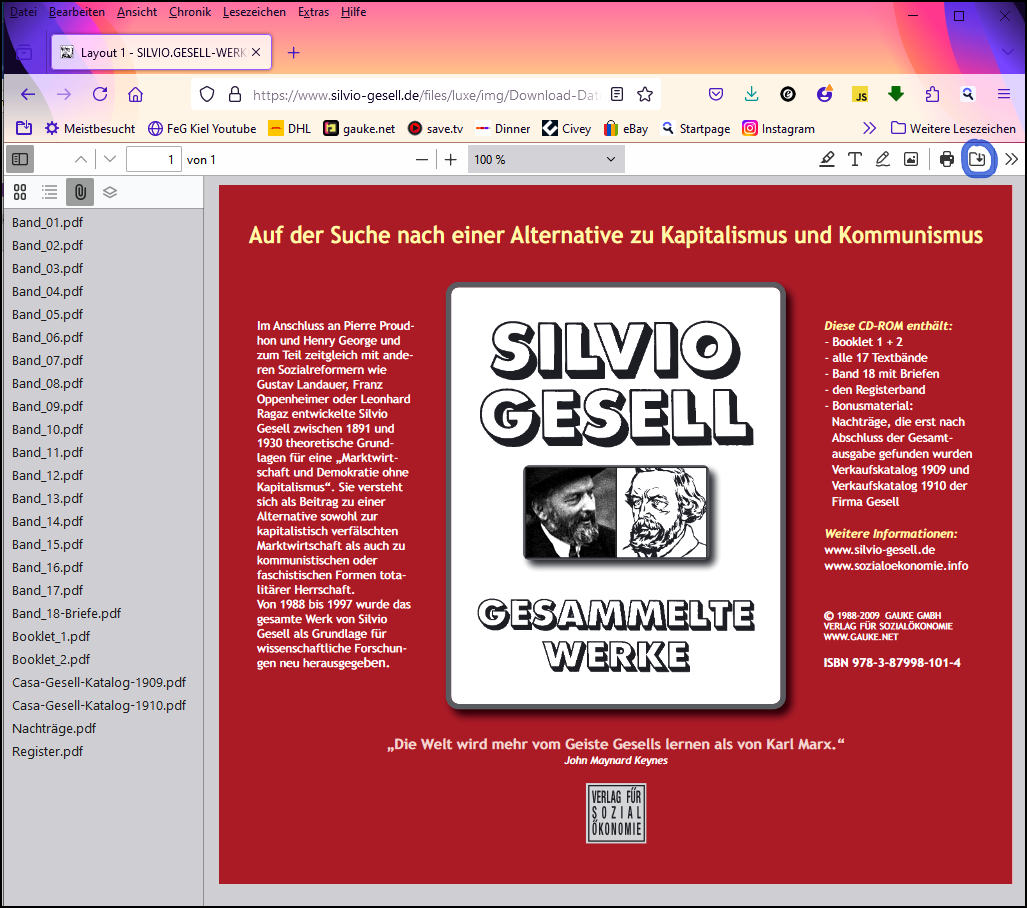Open the Hilfe menu
Image resolution: width=1027 pixels, height=908 pixels.
(x=354, y=12)
